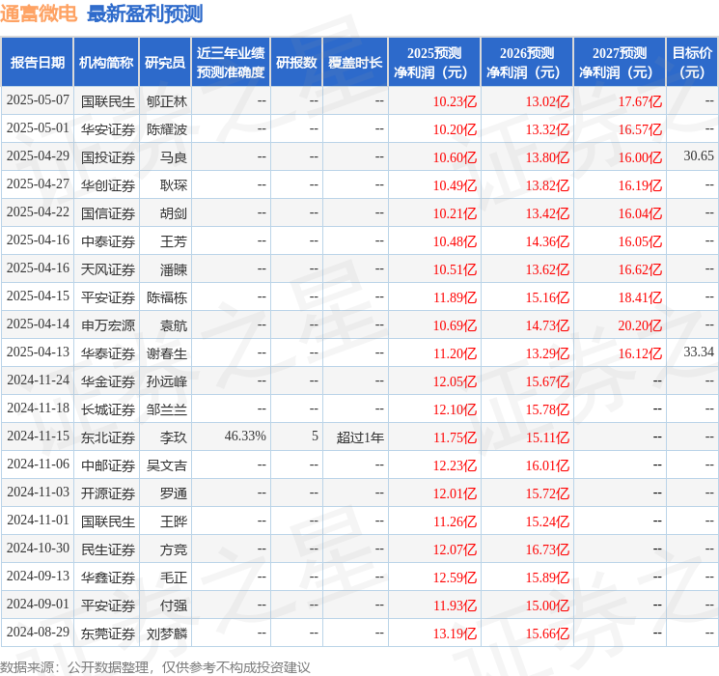Screen dimensions: 719x676
Task: Click institution 申万宏源
Action: [108, 326]
